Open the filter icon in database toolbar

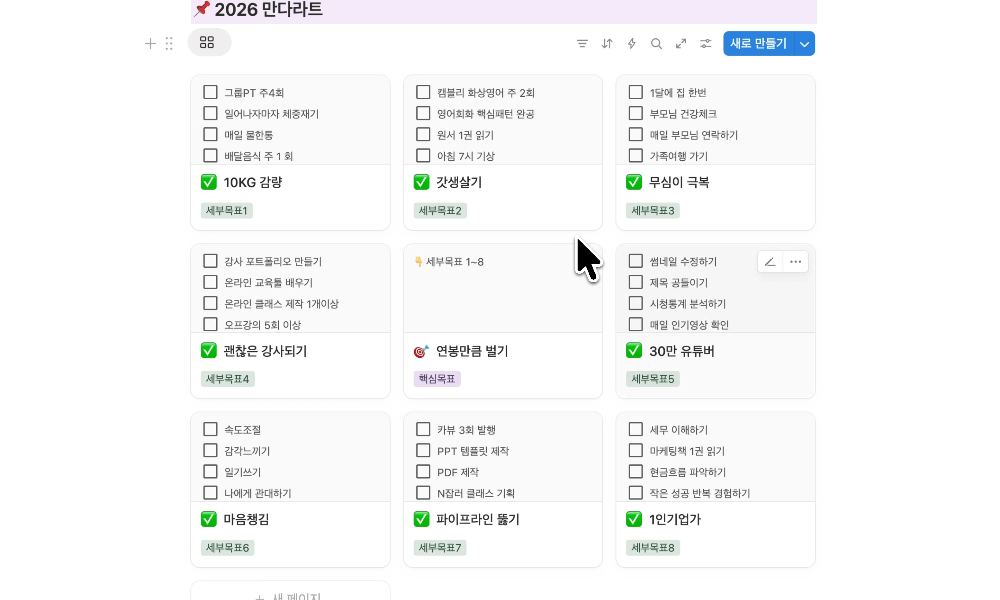[x=582, y=44]
